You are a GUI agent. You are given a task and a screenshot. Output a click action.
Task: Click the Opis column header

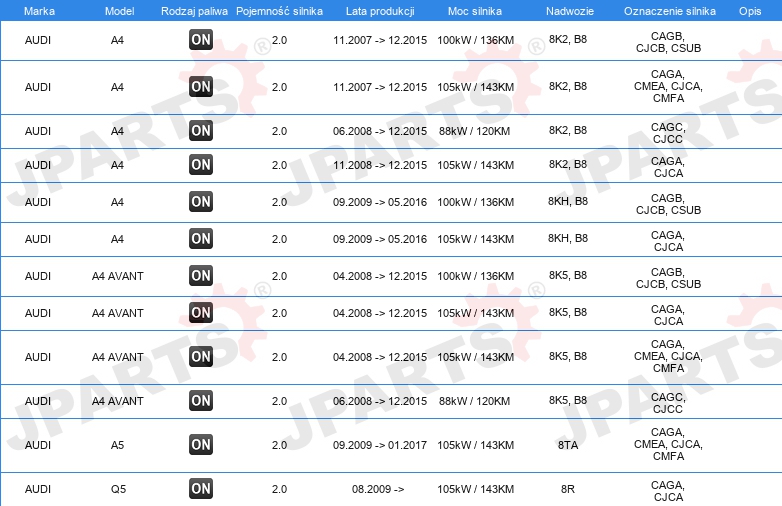click(x=750, y=11)
